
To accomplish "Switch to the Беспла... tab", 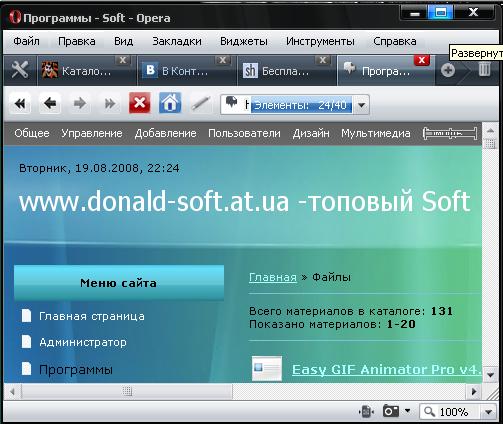I will (287, 71).
